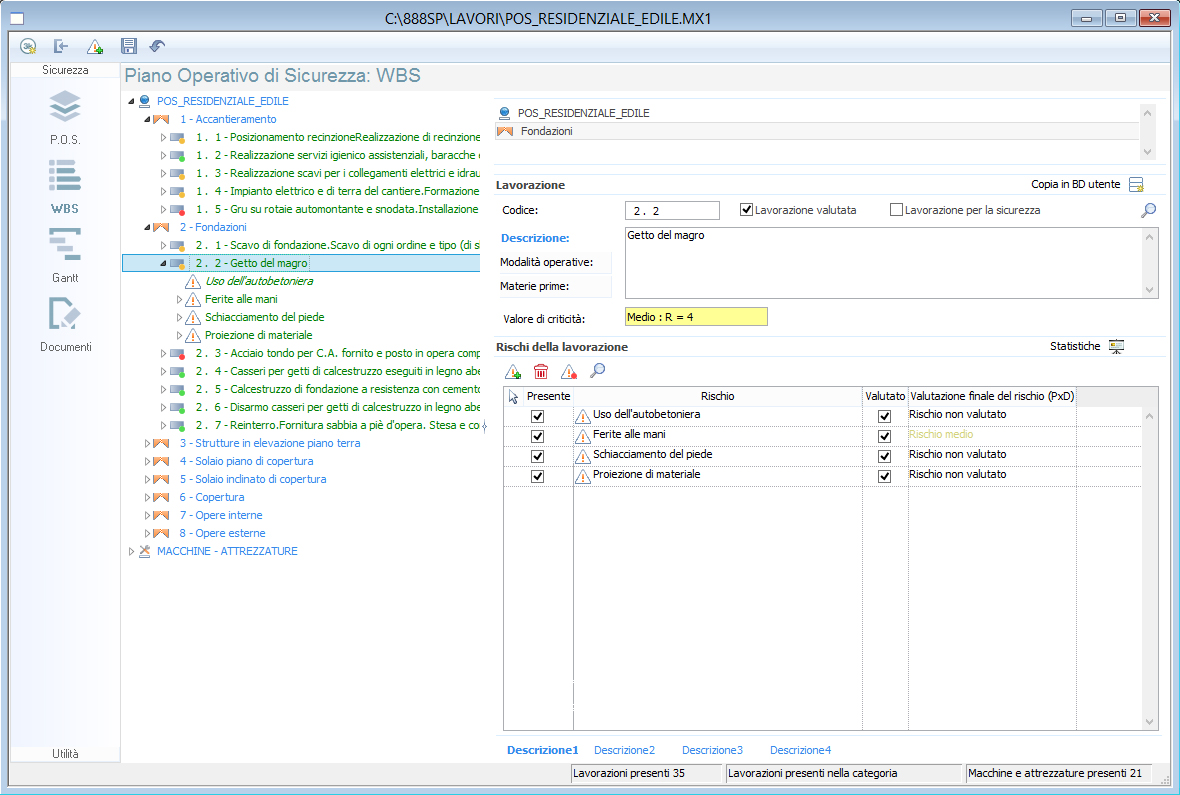The image size is (1180, 795).
Task: Toggle Valutato for Proiezione di materiale
Action: coord(884,477)
